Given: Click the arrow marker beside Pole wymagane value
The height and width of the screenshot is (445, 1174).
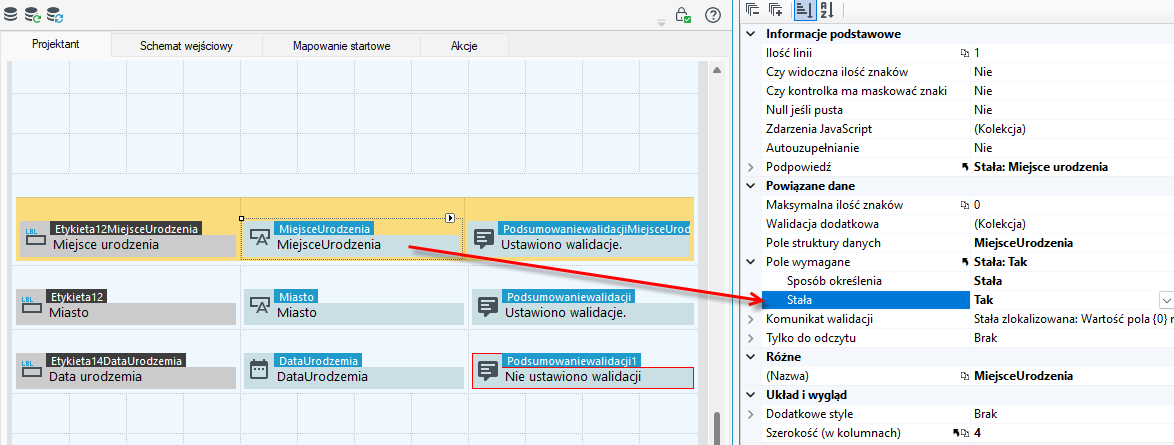Looking at the screenshot, I should pyautogui.click(x=964, y=262).
